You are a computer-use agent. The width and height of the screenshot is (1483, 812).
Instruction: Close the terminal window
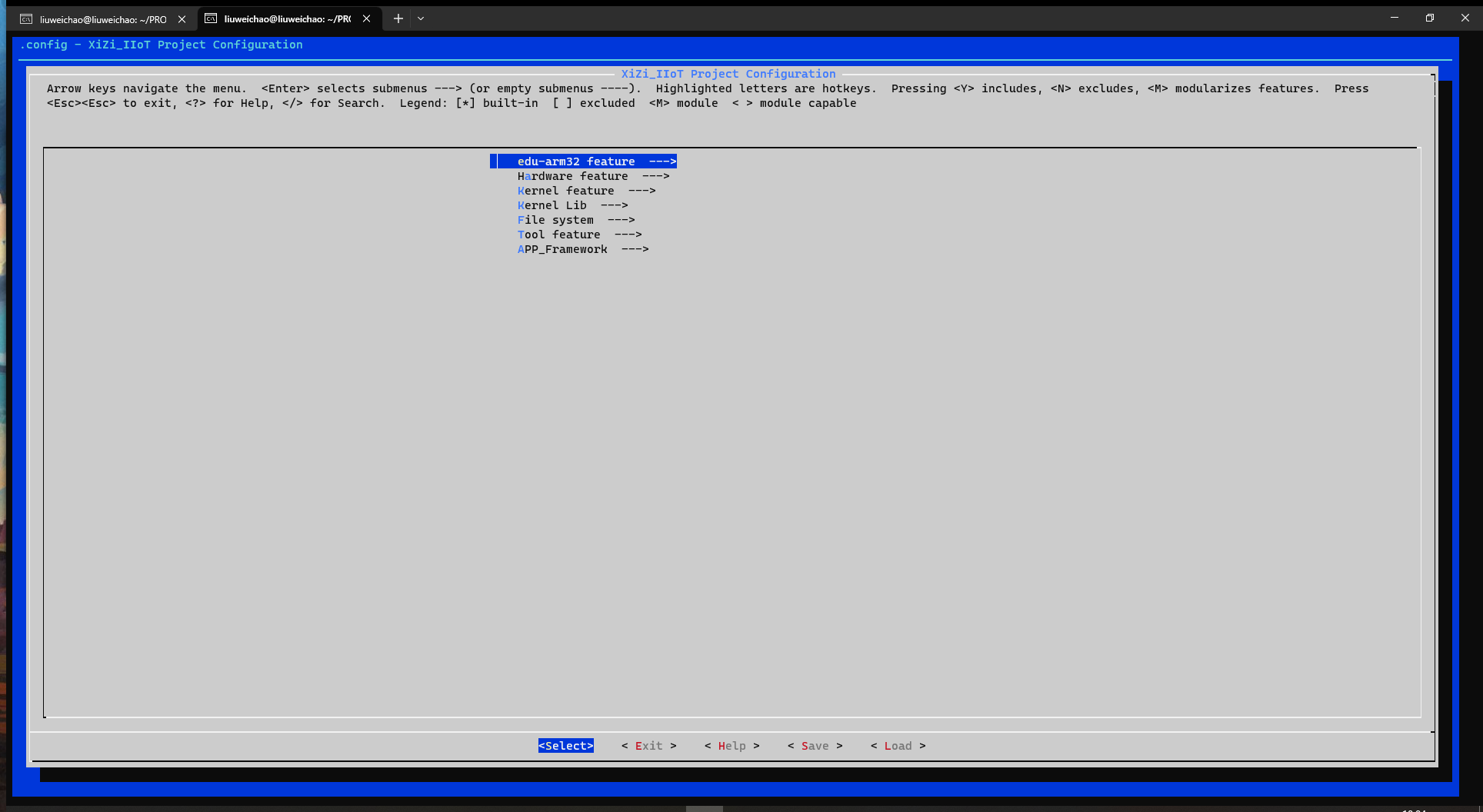(x=1465, y=18)
